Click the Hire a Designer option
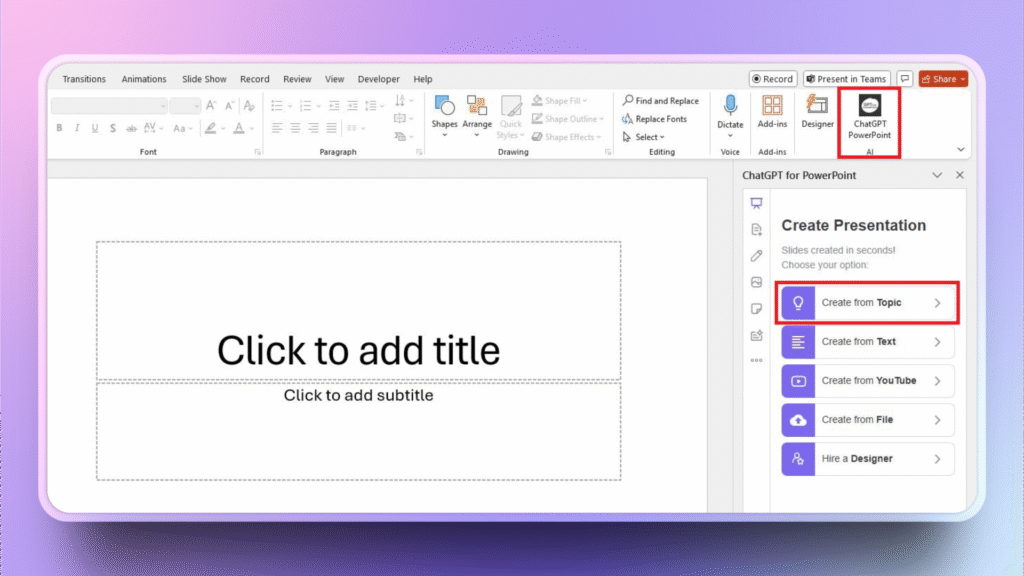 tap(866, 458)
